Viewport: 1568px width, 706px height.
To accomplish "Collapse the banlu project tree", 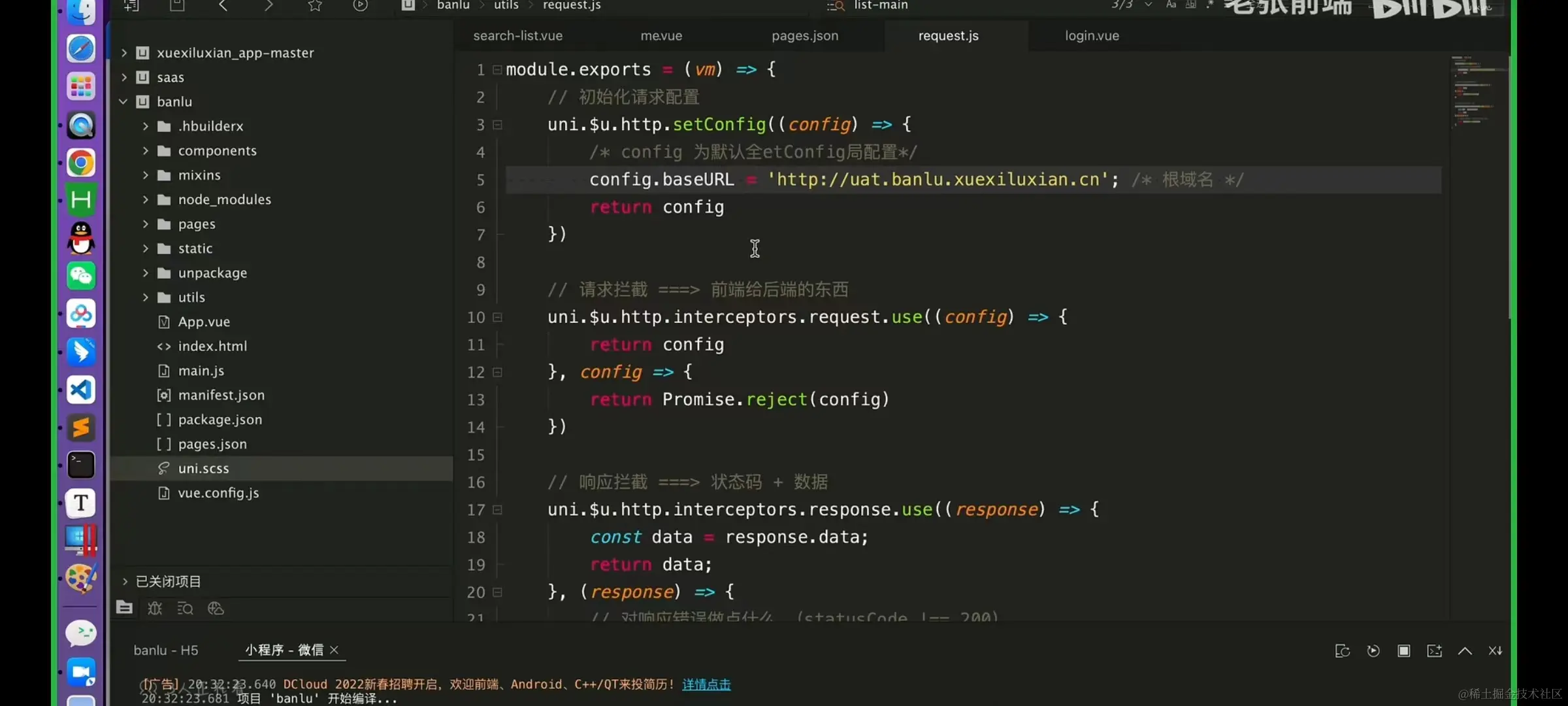I will point(123,101).
